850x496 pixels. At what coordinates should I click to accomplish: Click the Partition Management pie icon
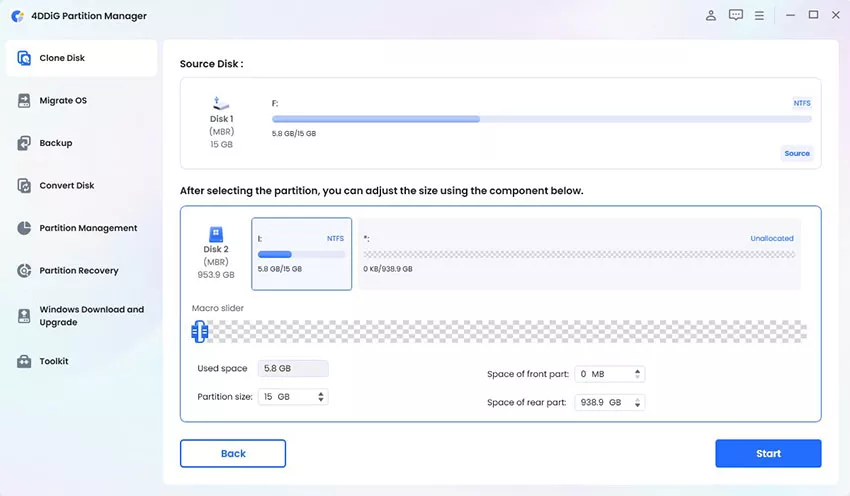click(x=24, y=228)
